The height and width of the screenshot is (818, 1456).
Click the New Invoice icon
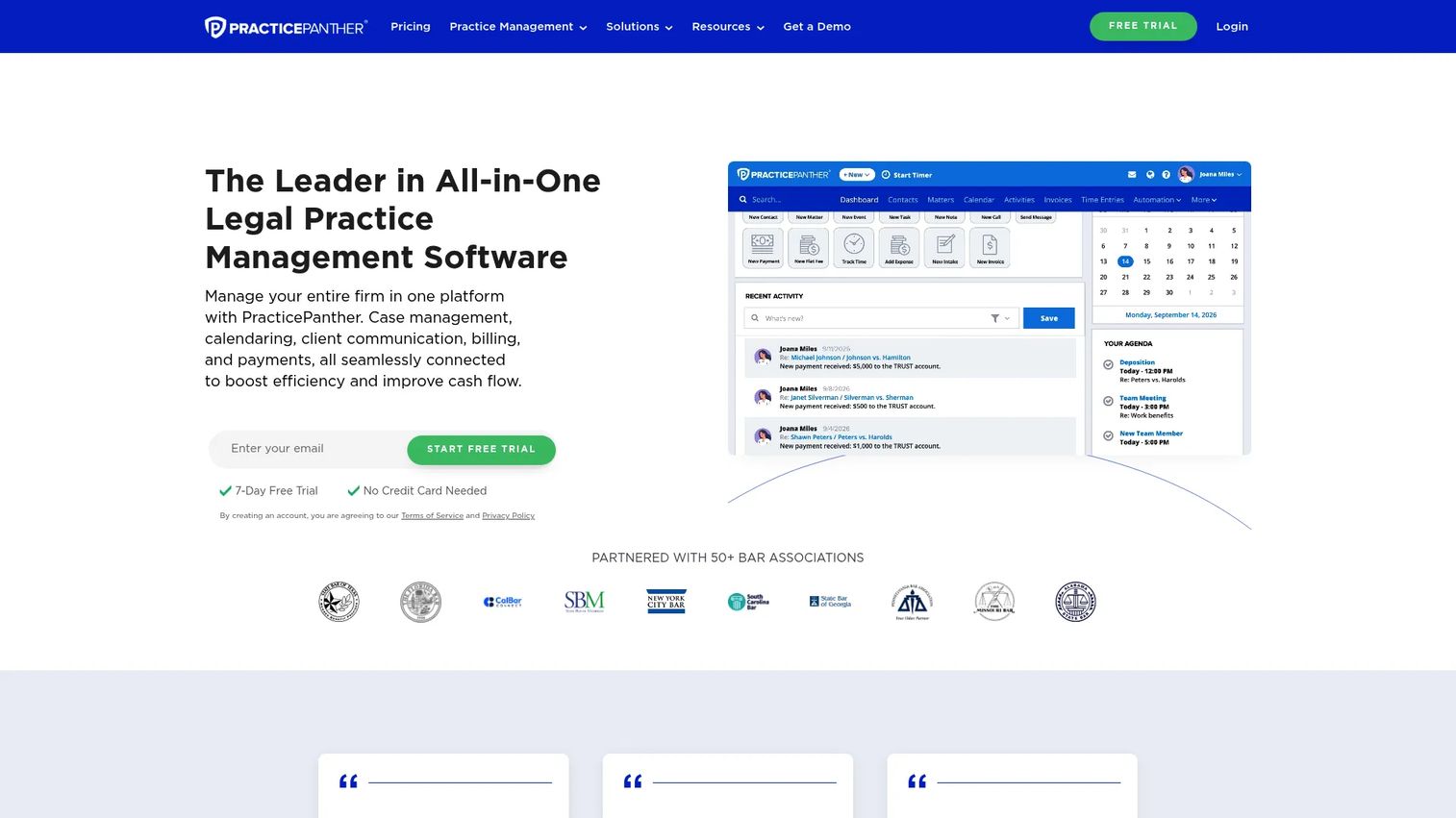[990, 248]
